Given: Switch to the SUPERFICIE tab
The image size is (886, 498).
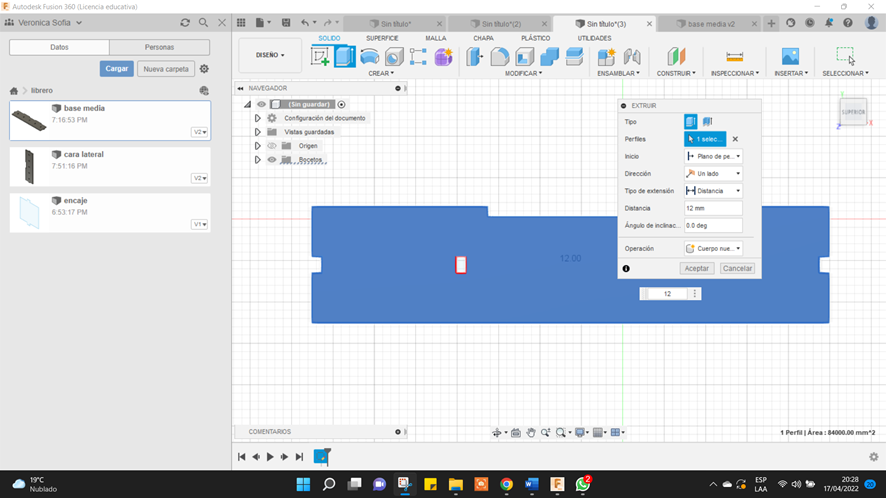Looking at the screenshot, I should 382,38.
